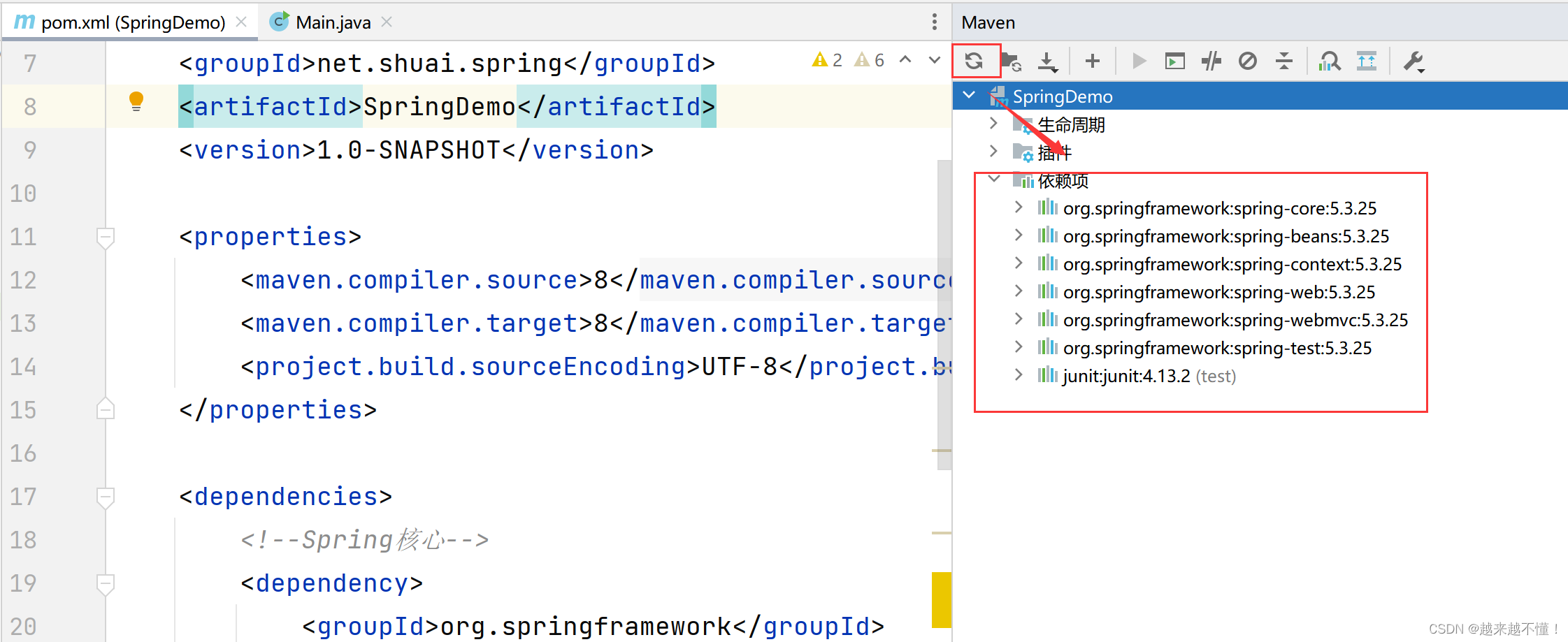This screenshot has height=642, width=1568.
Task: Collapse the 依赖项 node
Action: coord(993,179)
